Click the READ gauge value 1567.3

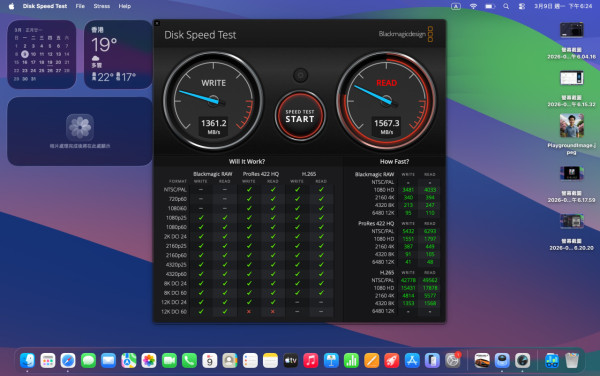point(386,123)
